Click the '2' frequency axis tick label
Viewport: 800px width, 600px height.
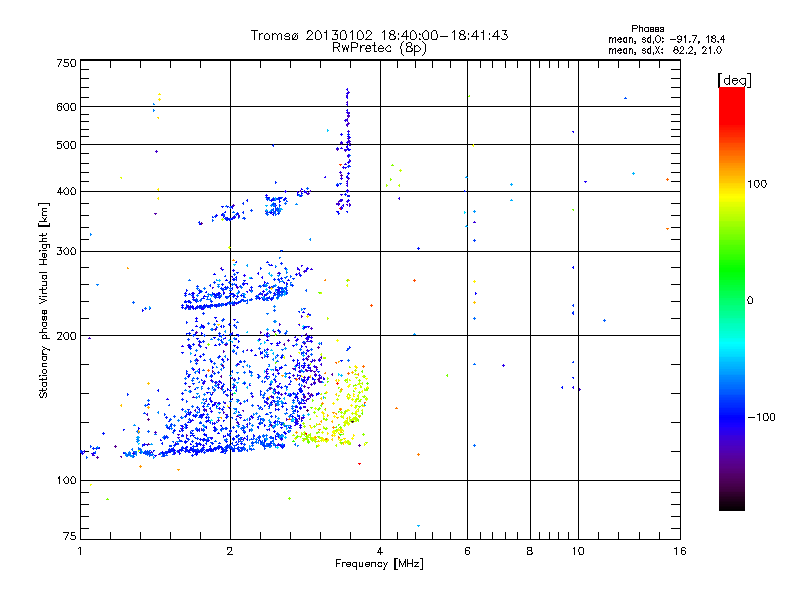(230, 551)
